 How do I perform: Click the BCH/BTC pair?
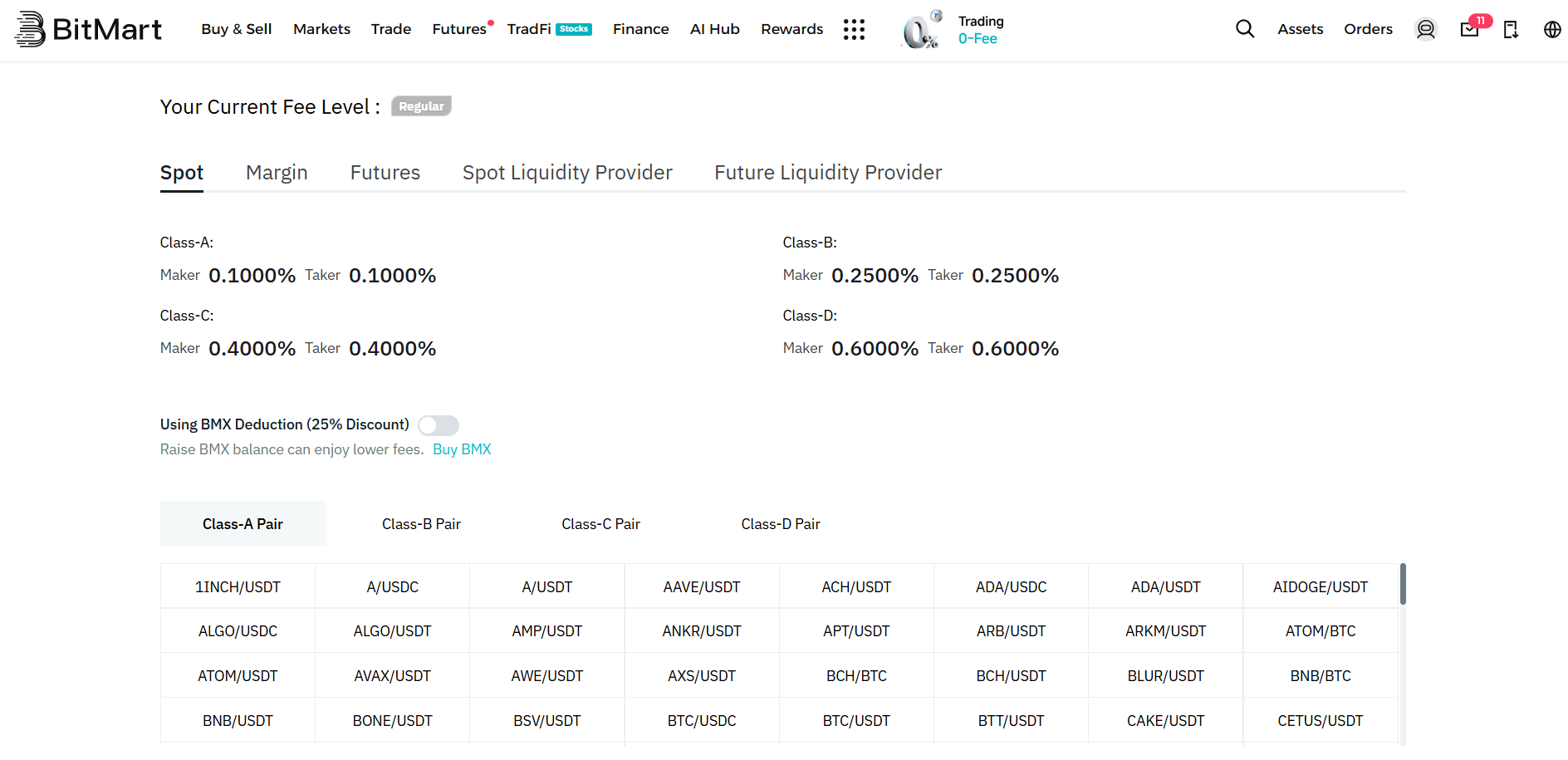(856, 676)
